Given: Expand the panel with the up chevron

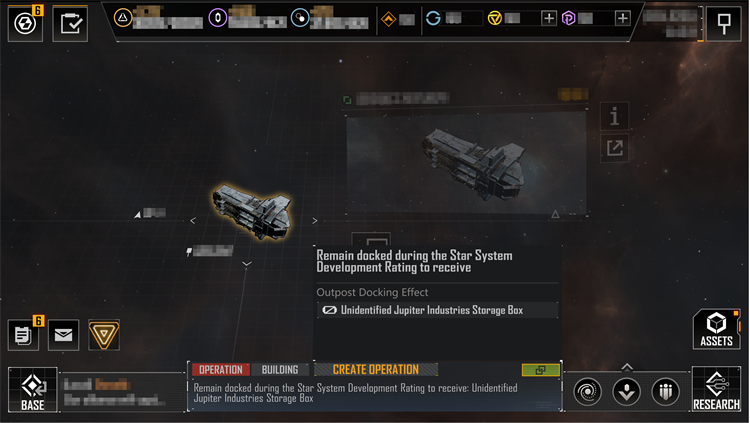Looking at the screenshot, I should [627, 367].
